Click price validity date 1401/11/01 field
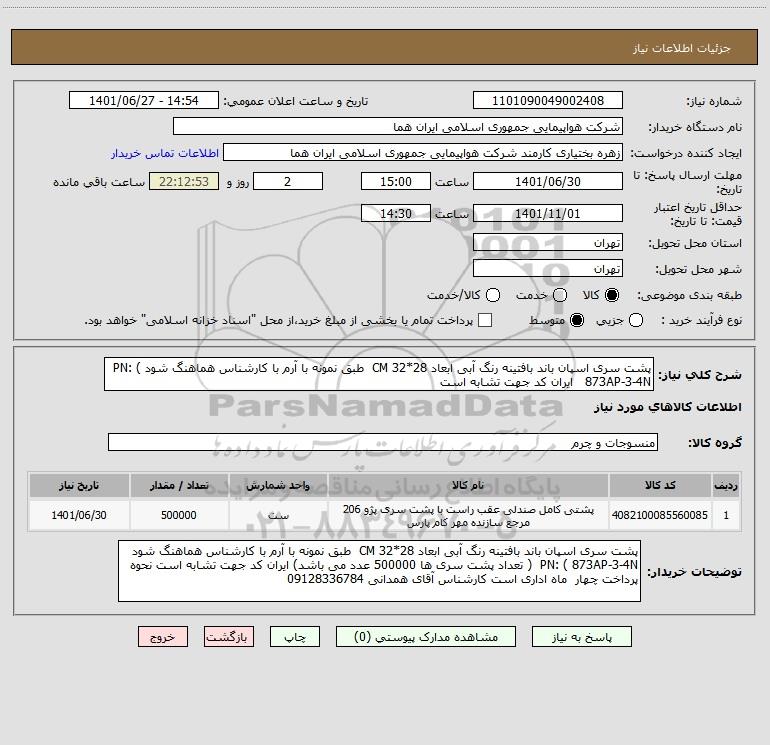 pos(548,213)
